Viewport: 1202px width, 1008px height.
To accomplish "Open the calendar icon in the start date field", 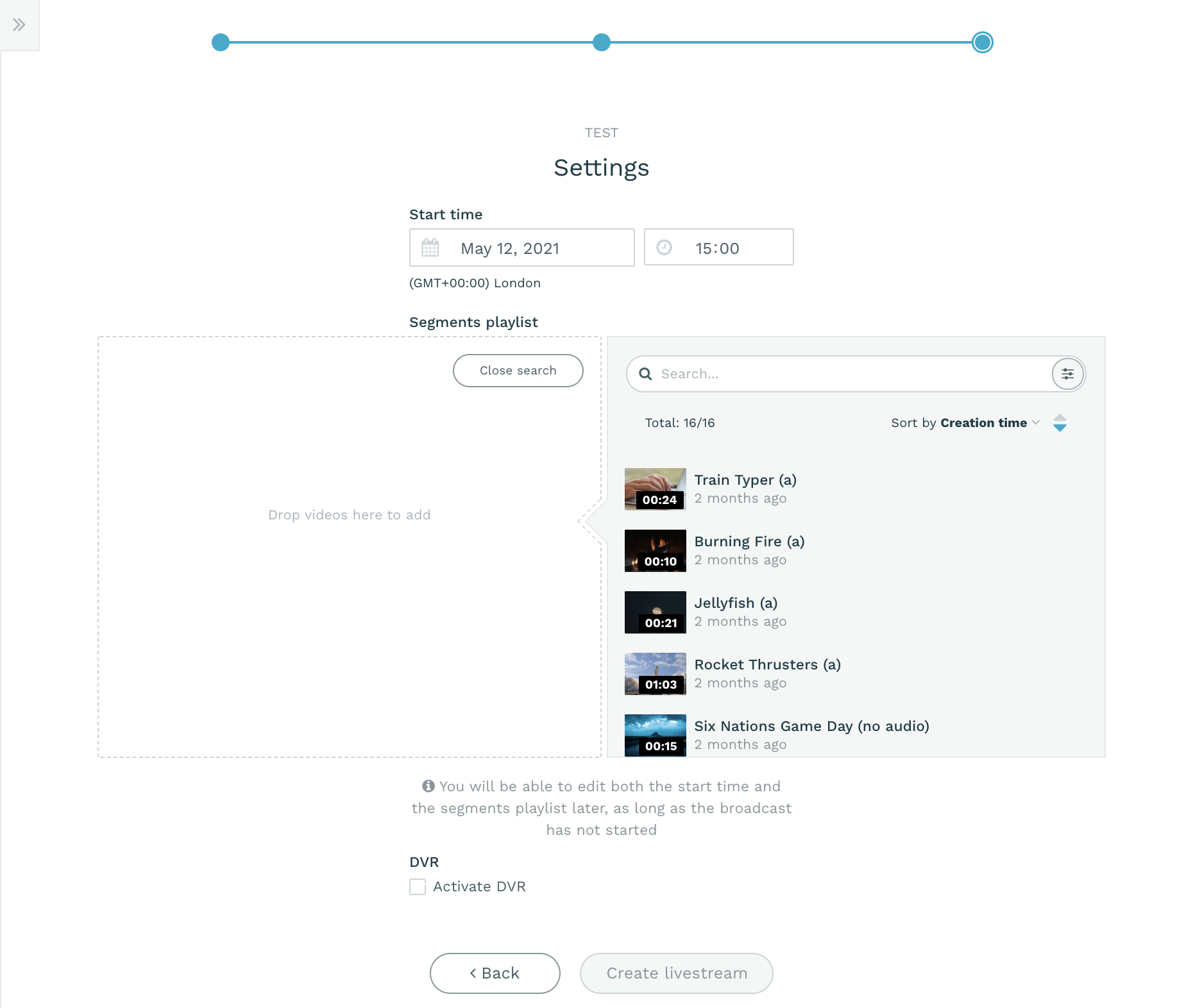I will click(x=431, y=248).
